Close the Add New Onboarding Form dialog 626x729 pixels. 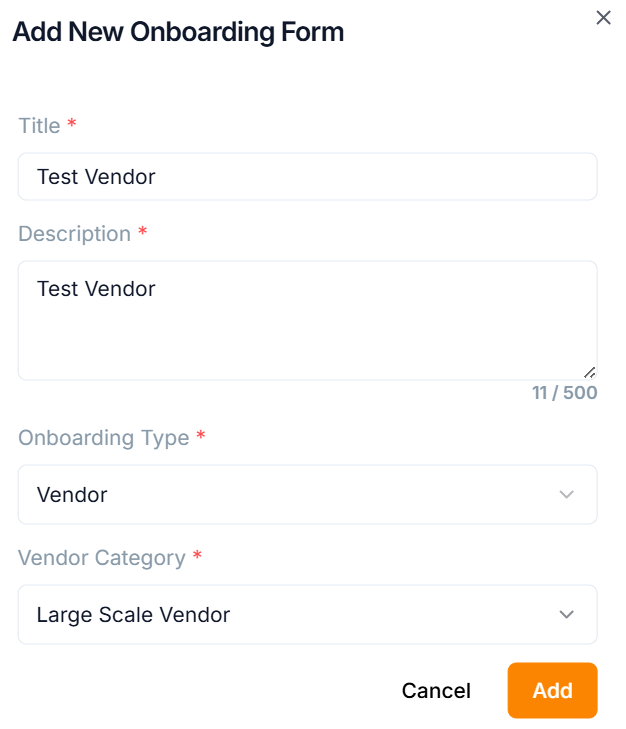(603, 18)
